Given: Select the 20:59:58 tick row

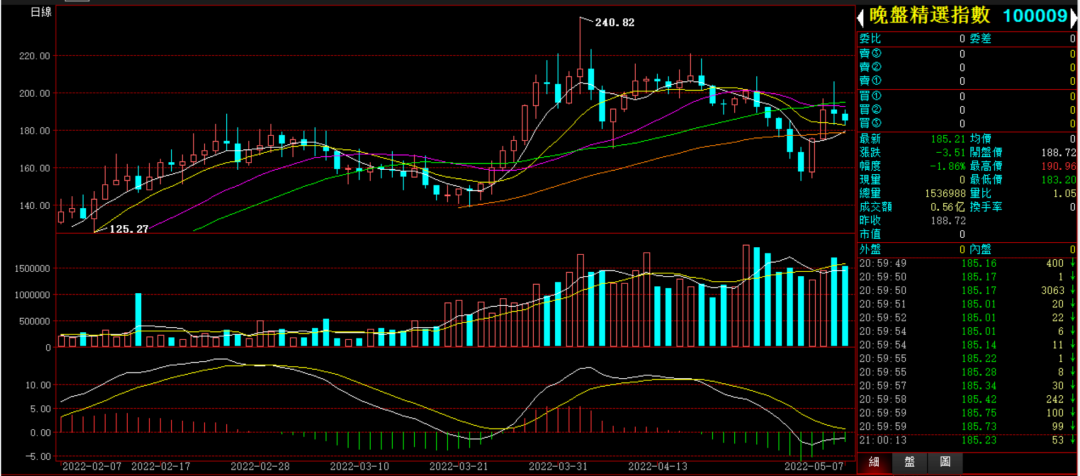Looking at the screenshot, I should (x=967, y=399).
